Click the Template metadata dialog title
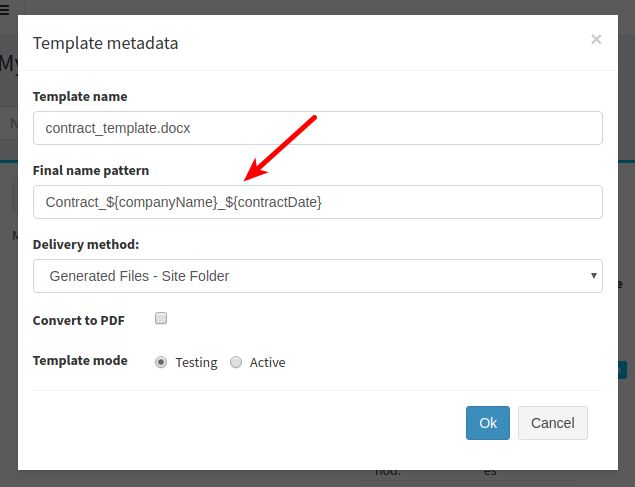This screenshot has width=635, height=487. tap(105, 43)
